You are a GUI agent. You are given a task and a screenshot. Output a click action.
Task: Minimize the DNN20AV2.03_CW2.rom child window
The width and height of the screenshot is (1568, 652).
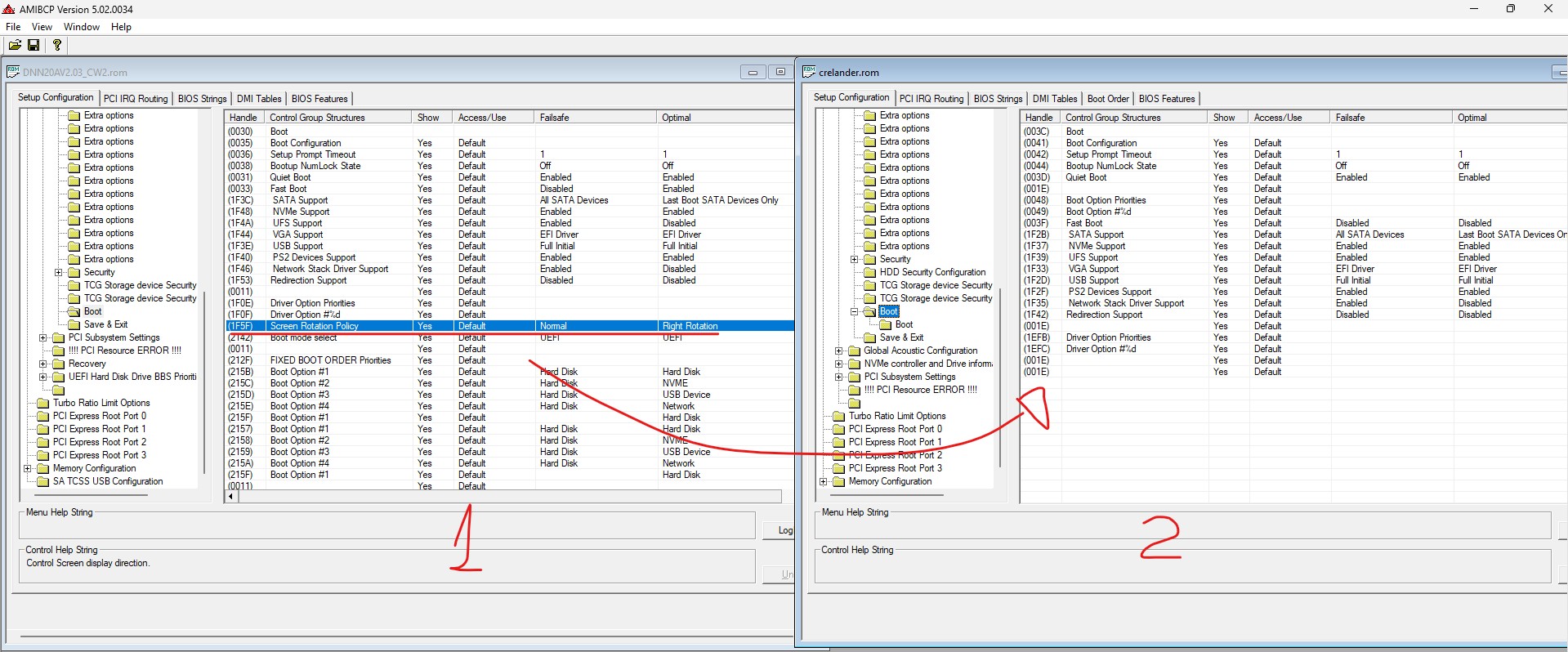(x=753, y=72)
